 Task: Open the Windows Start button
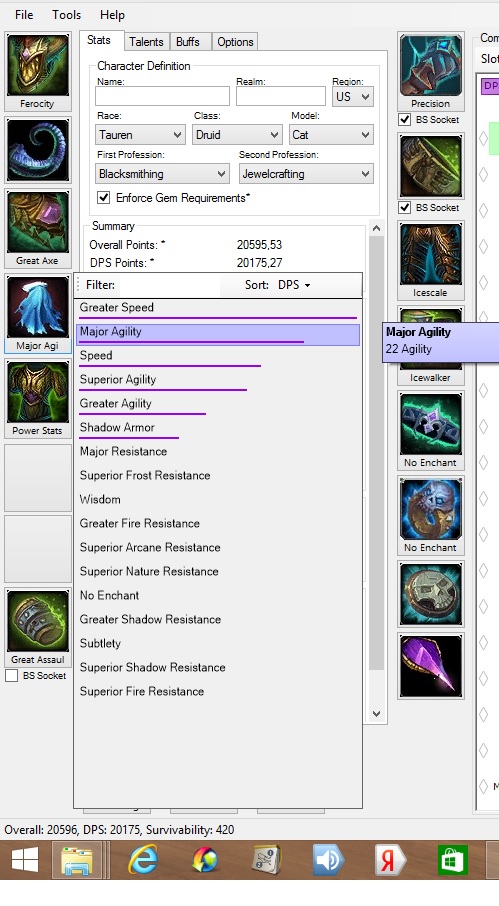pos(25,860)
